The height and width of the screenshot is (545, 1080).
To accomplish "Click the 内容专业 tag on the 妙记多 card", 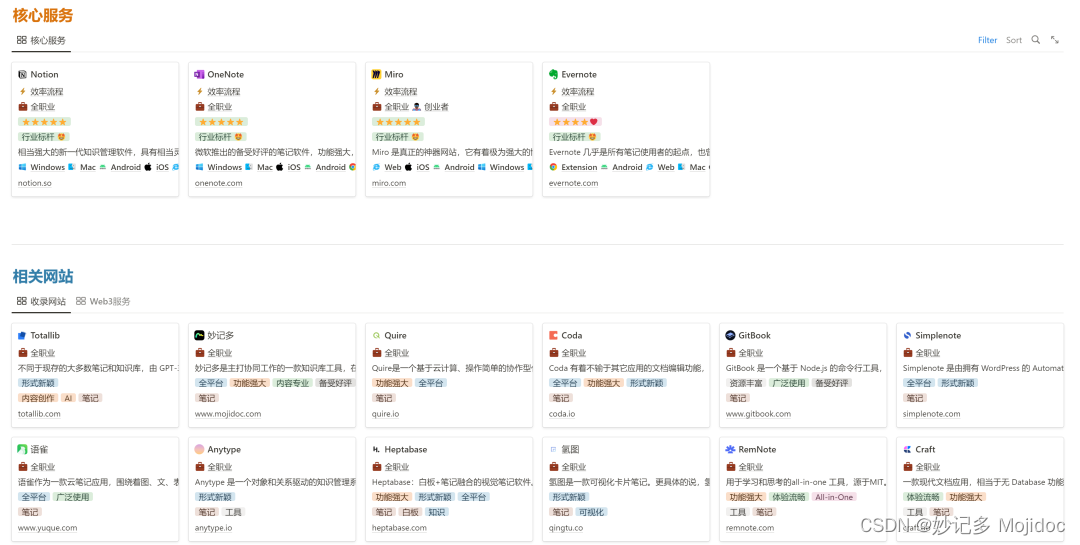I will [x=293, y=383].
